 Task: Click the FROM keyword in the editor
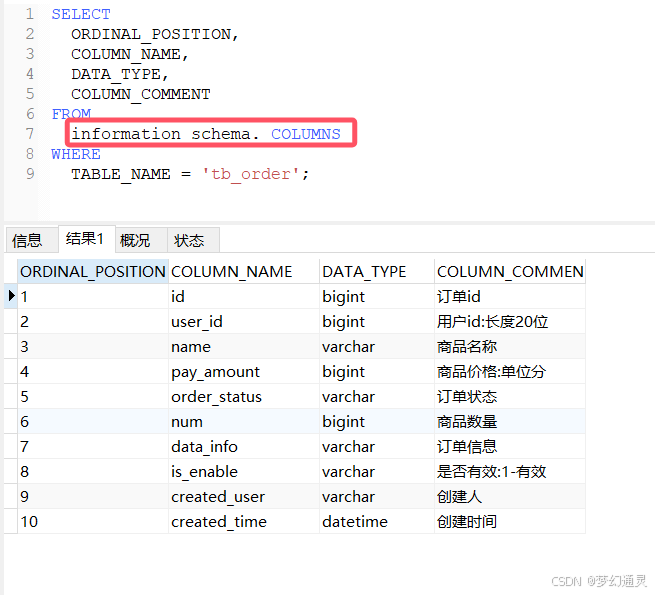pos(71,114)
